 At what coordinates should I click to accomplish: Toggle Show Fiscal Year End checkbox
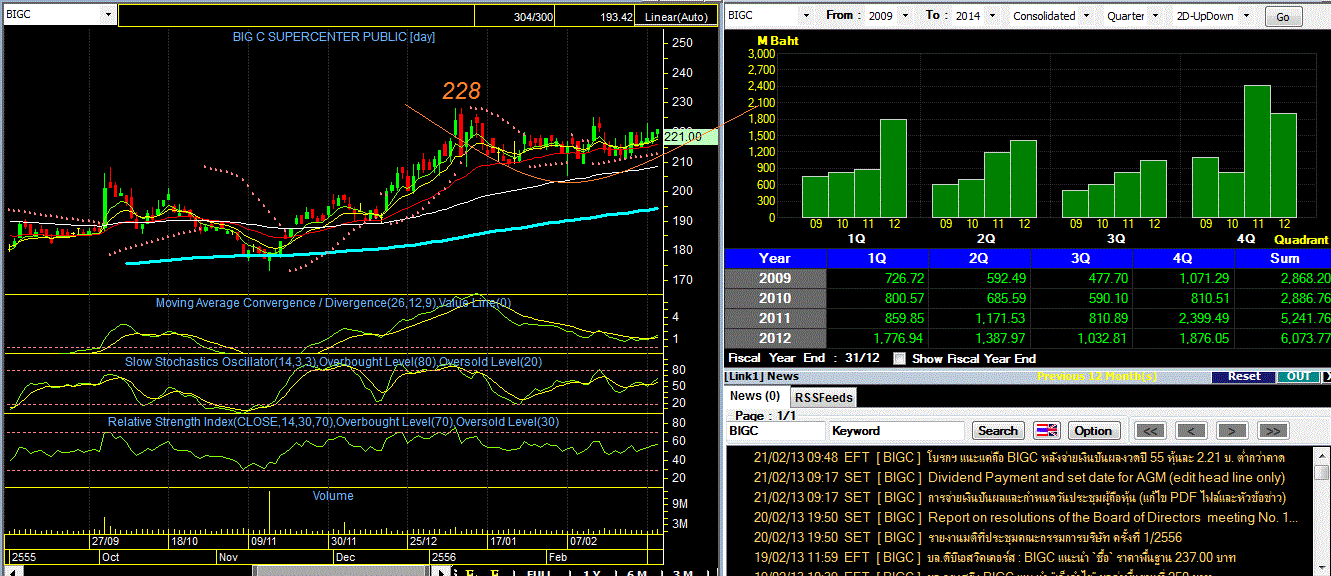coord(899,358)
